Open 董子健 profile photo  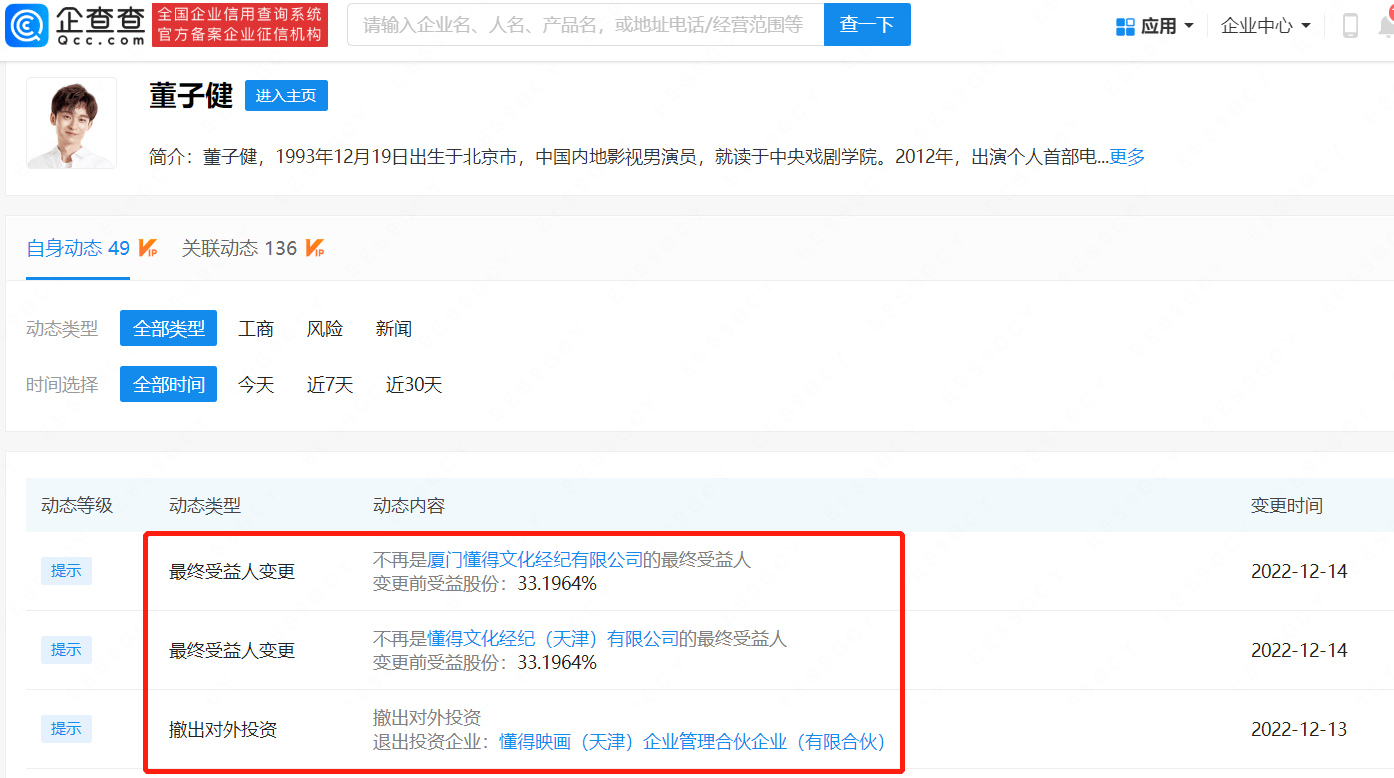tap(71, 123)
